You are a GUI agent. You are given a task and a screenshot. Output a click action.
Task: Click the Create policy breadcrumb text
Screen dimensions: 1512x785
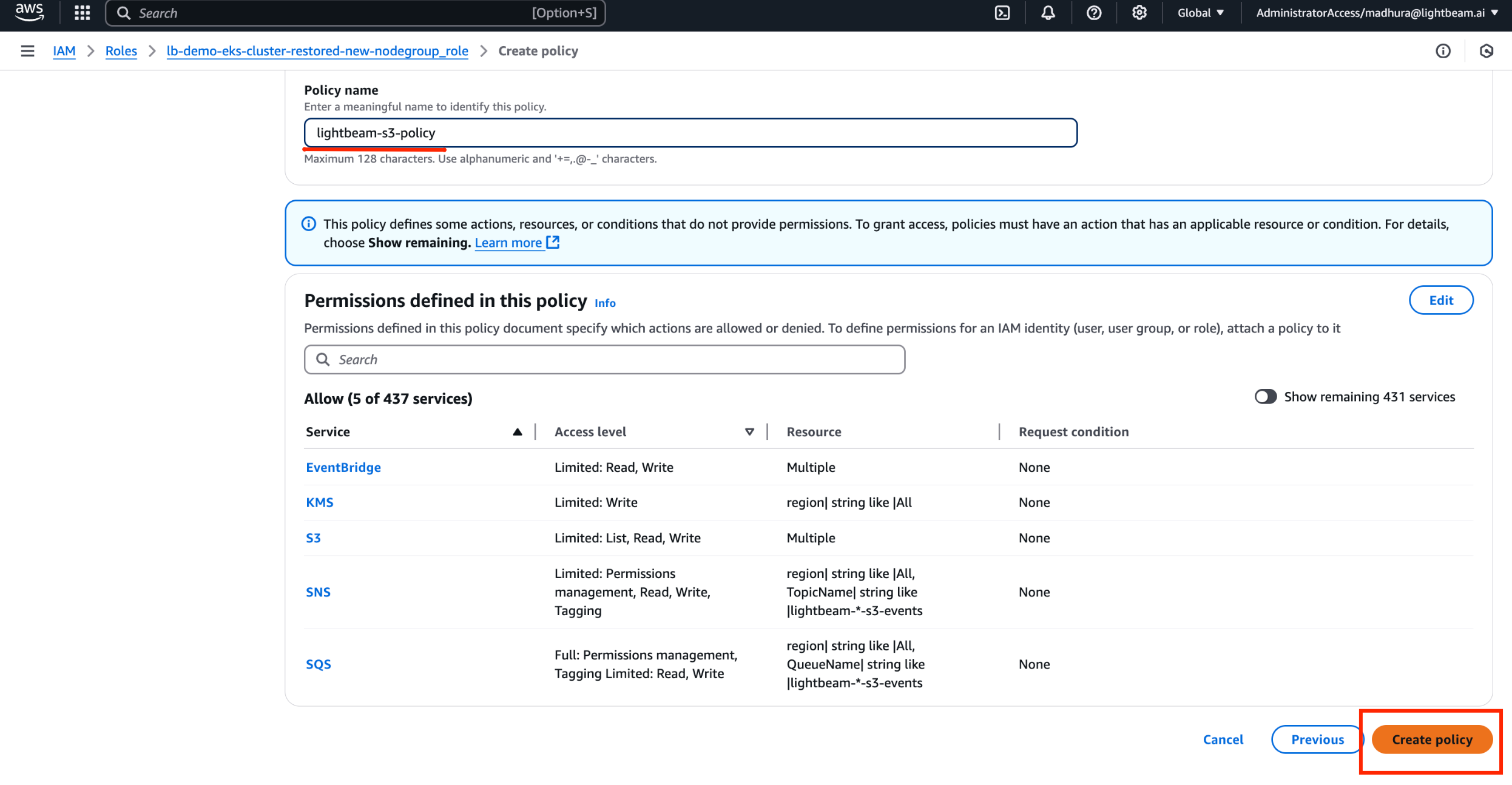[538, 51]
